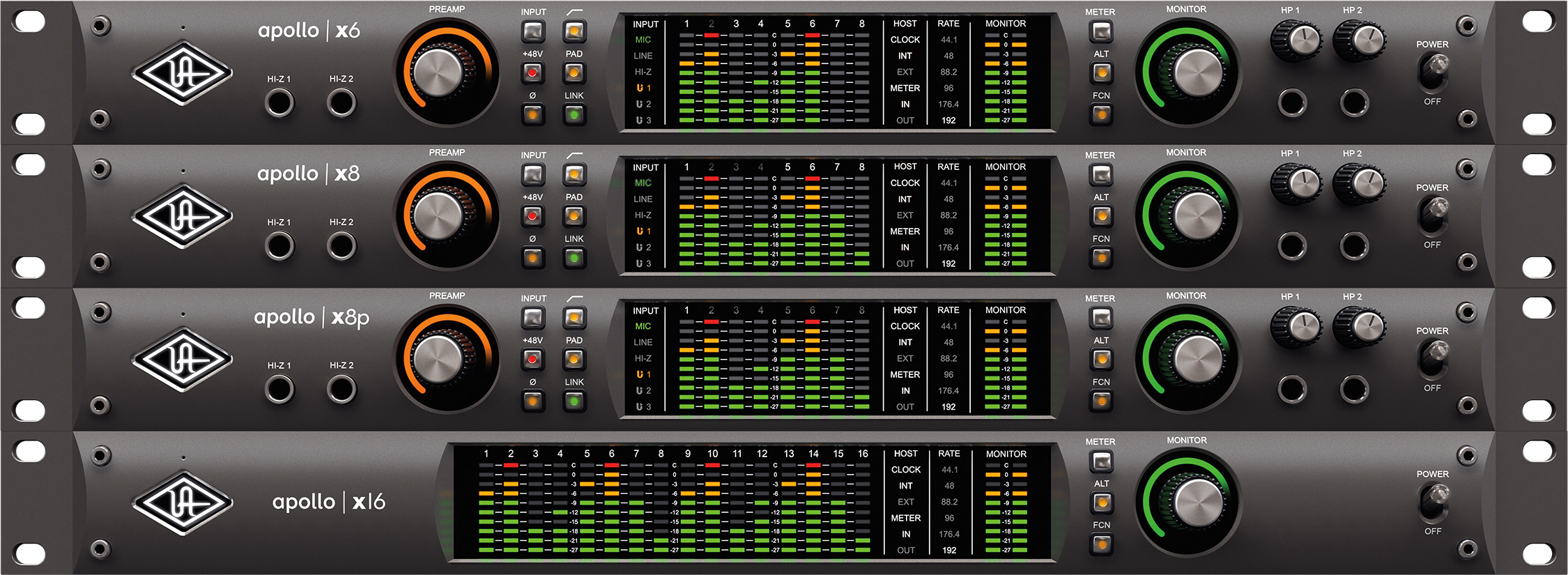Click the PREAMP knob on Apollo x6
The height and width of the screenshot is (575, 1568).
click(439, 73)
